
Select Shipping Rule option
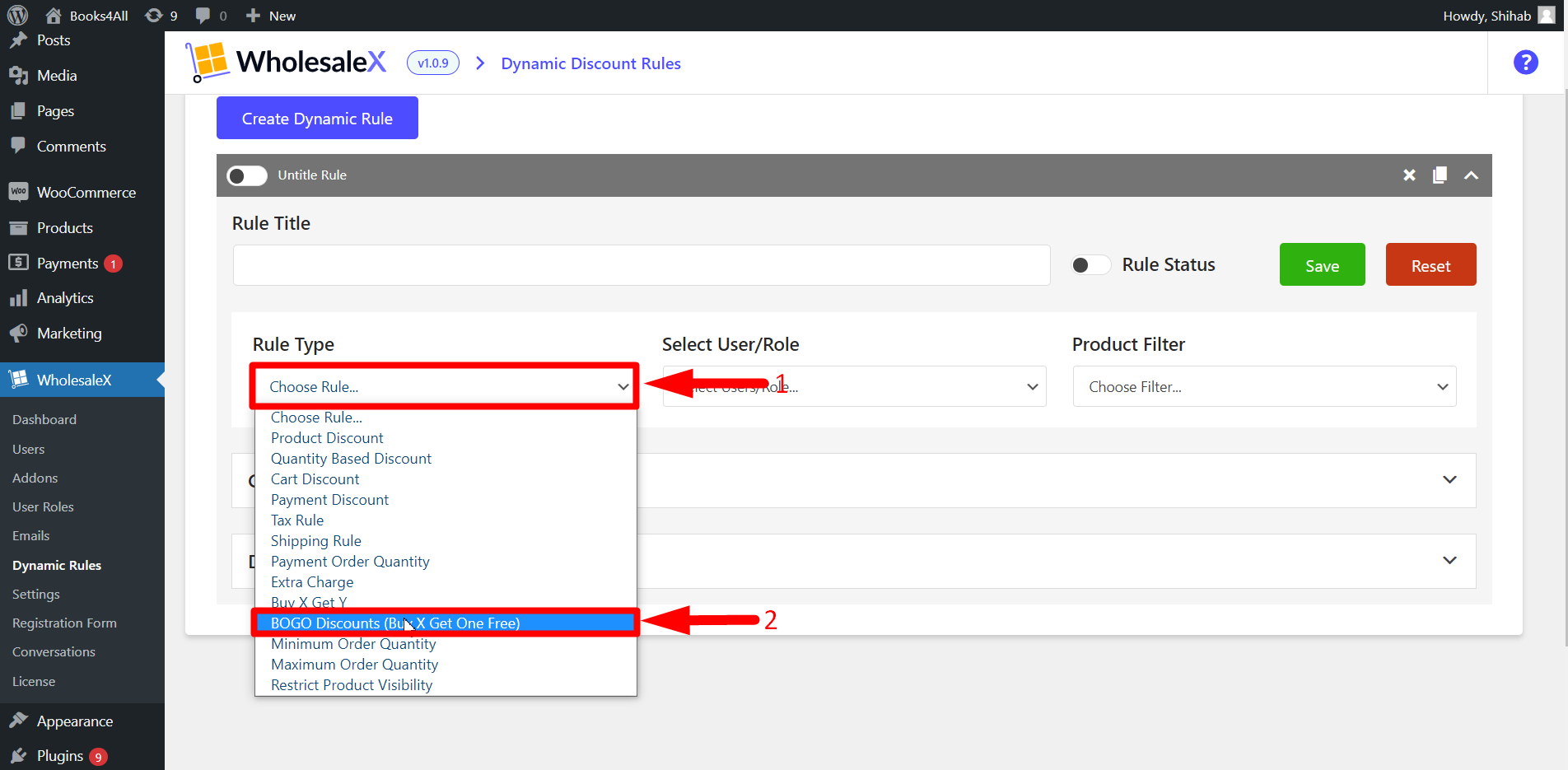(446, 541)
